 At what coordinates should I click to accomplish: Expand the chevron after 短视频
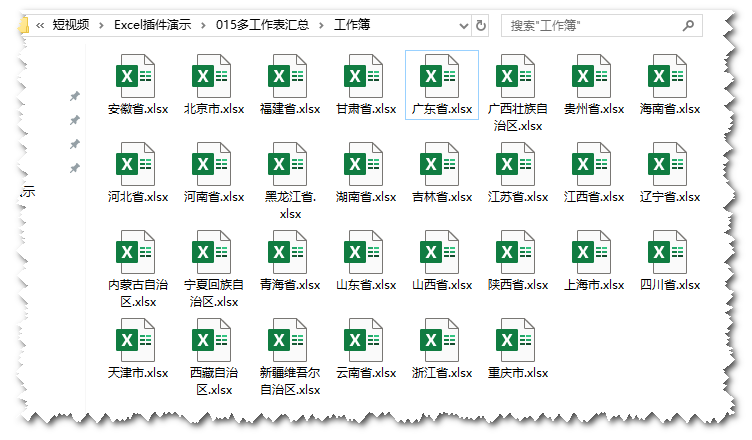click(101, 25)
